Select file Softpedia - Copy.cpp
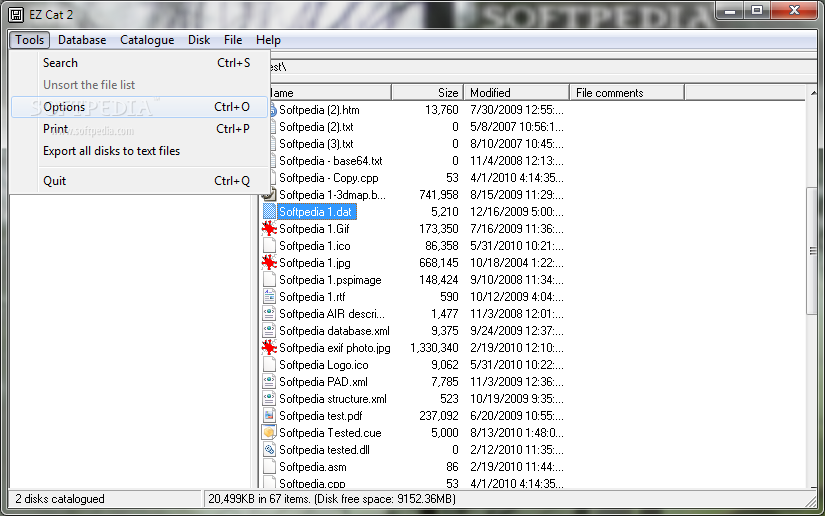 click(329, 178)
